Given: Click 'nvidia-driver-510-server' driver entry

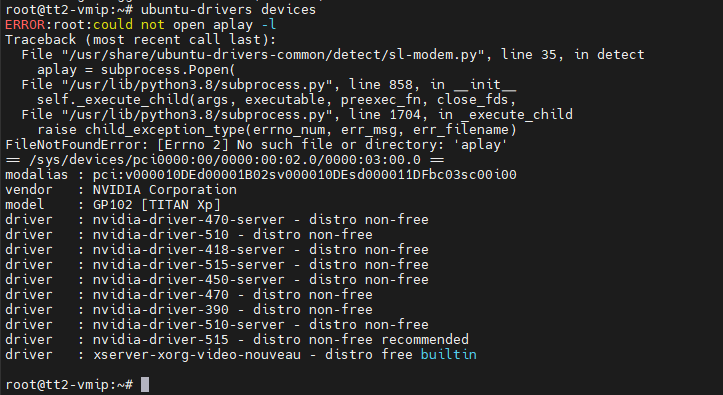Looking at the screenshot, I should pos(217,324).
